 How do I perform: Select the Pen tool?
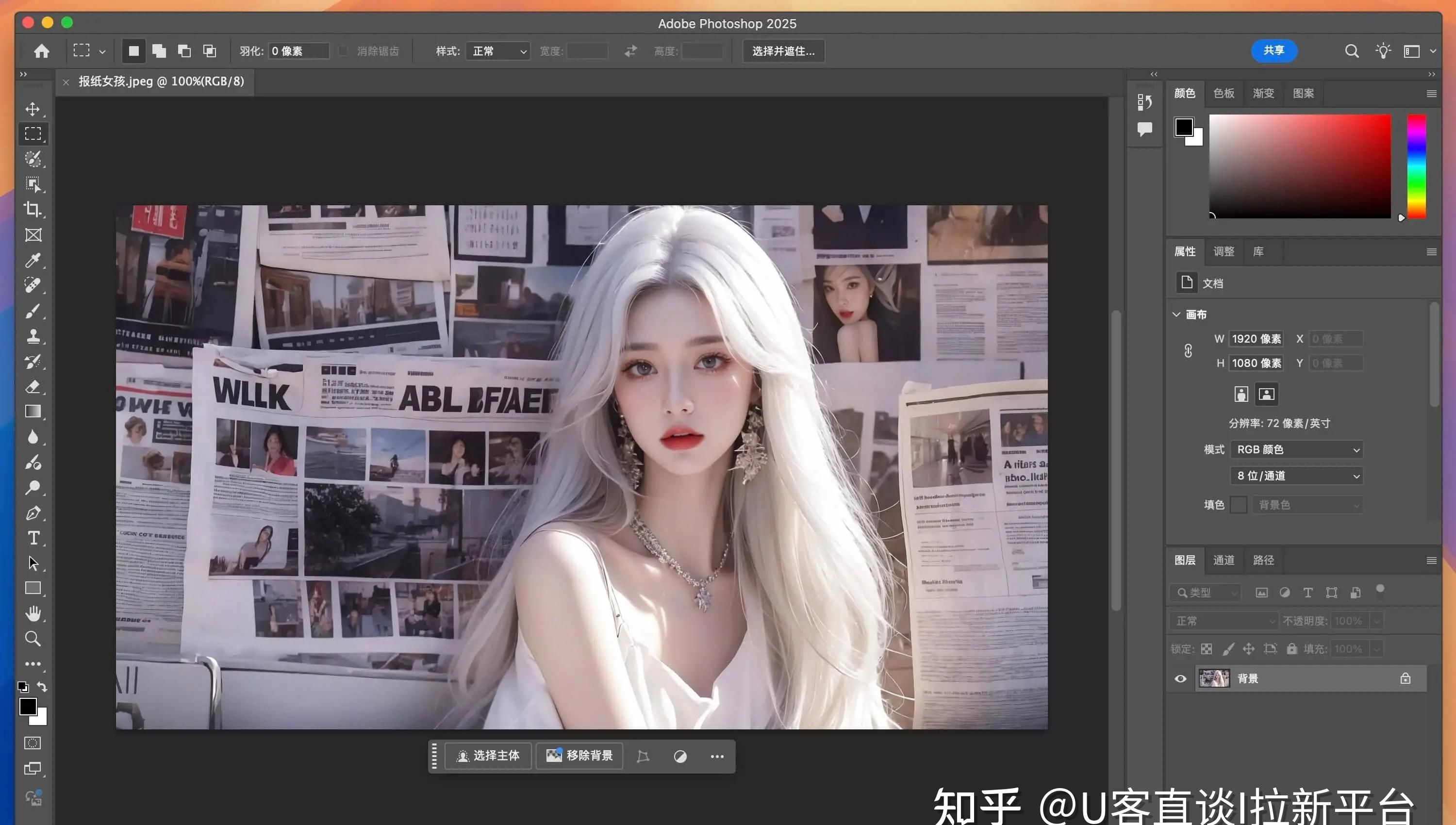point(33,513)
